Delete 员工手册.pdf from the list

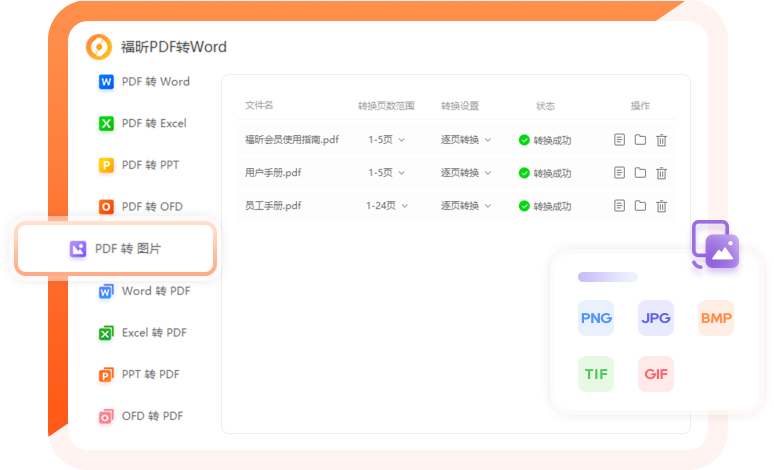coord(661,206)
